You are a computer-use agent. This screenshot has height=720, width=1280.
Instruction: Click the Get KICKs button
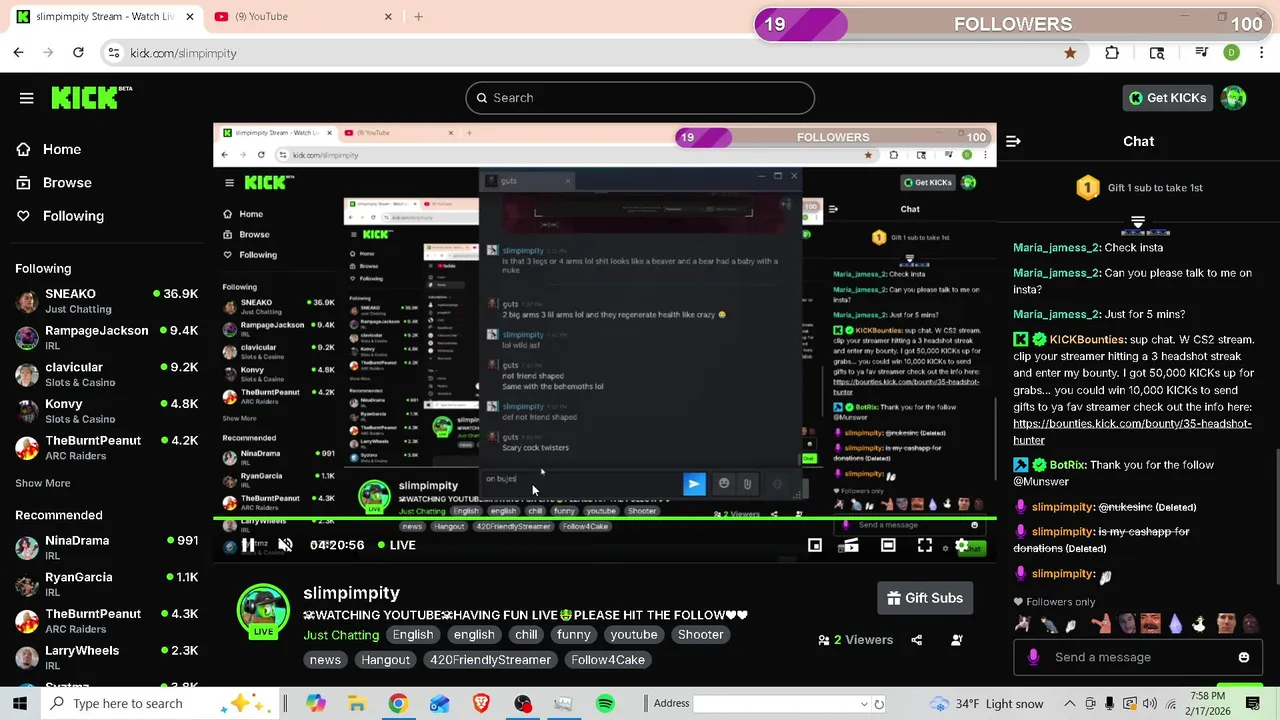(x=1167, y=98)
